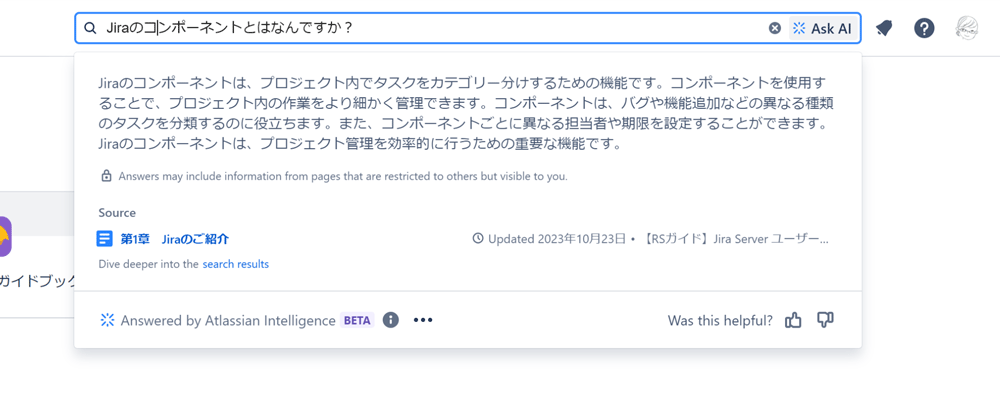Click the 【RSガイド】Jira Server ユーザー space name

[x=737, y=239]
